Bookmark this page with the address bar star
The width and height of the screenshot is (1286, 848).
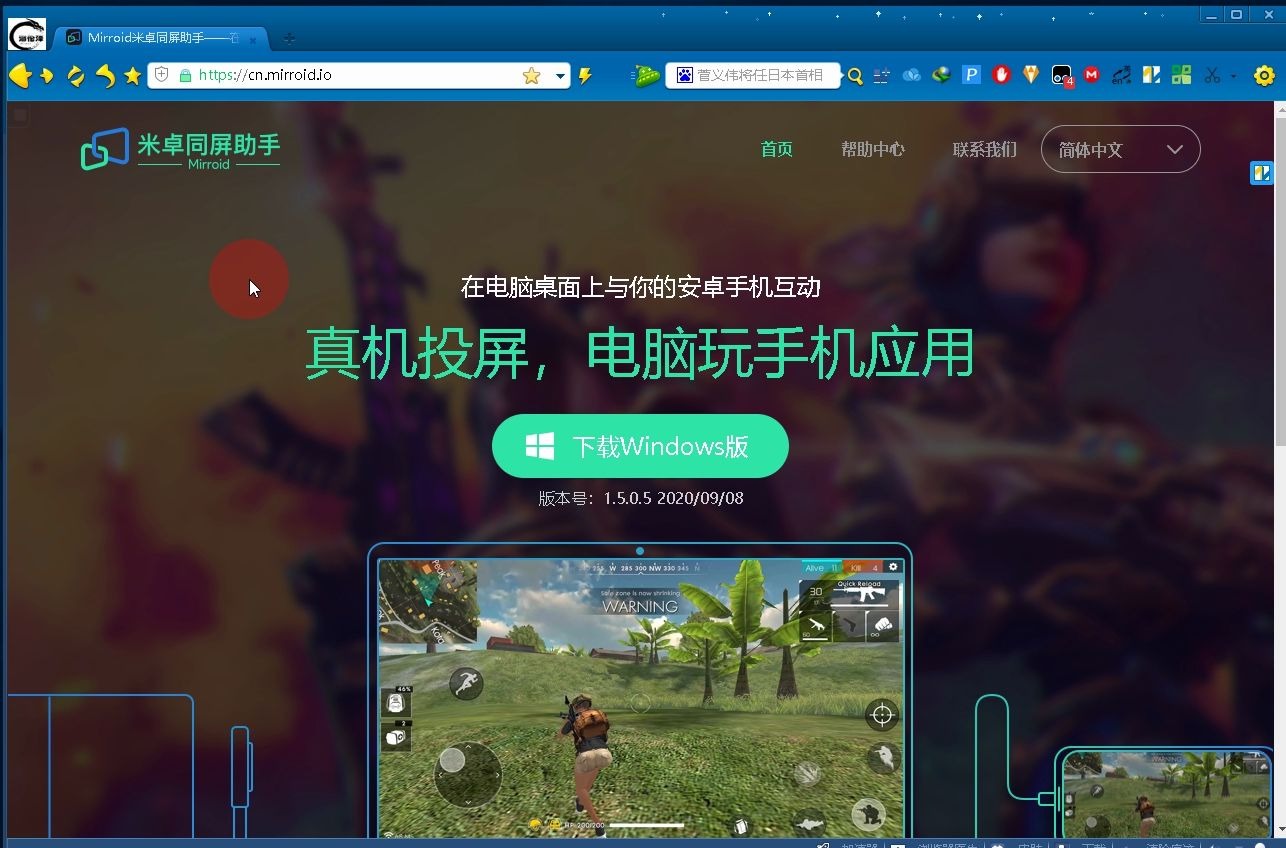(532, 75)
